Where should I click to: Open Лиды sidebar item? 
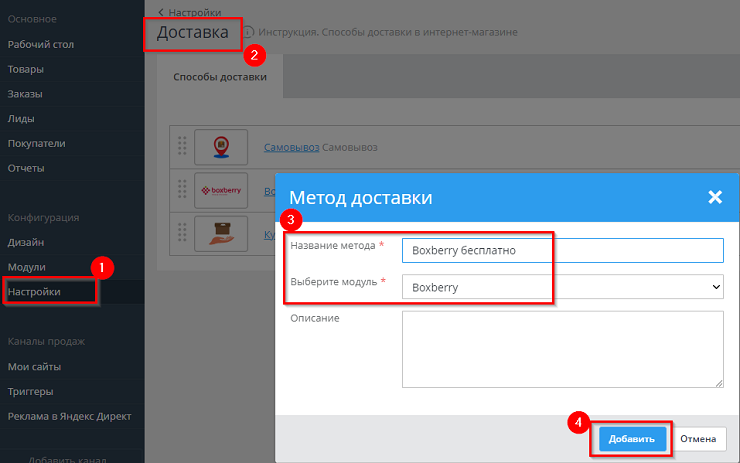(x=21, y=118)
